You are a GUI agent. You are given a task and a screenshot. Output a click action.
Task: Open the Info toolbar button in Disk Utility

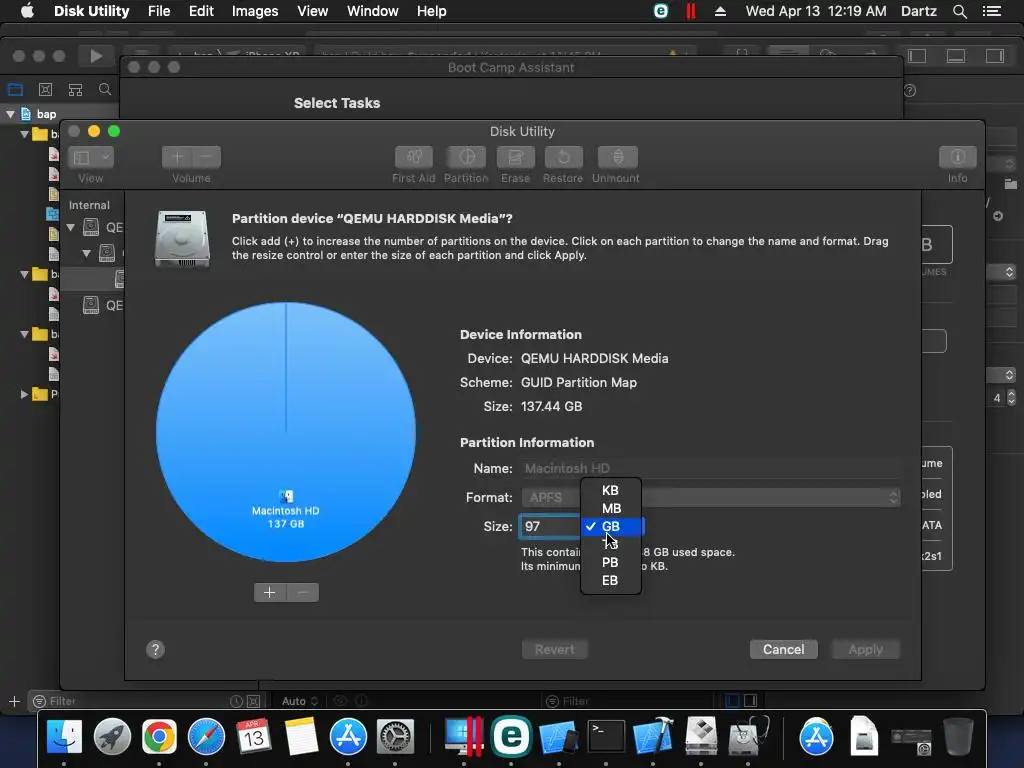[957, 157]
